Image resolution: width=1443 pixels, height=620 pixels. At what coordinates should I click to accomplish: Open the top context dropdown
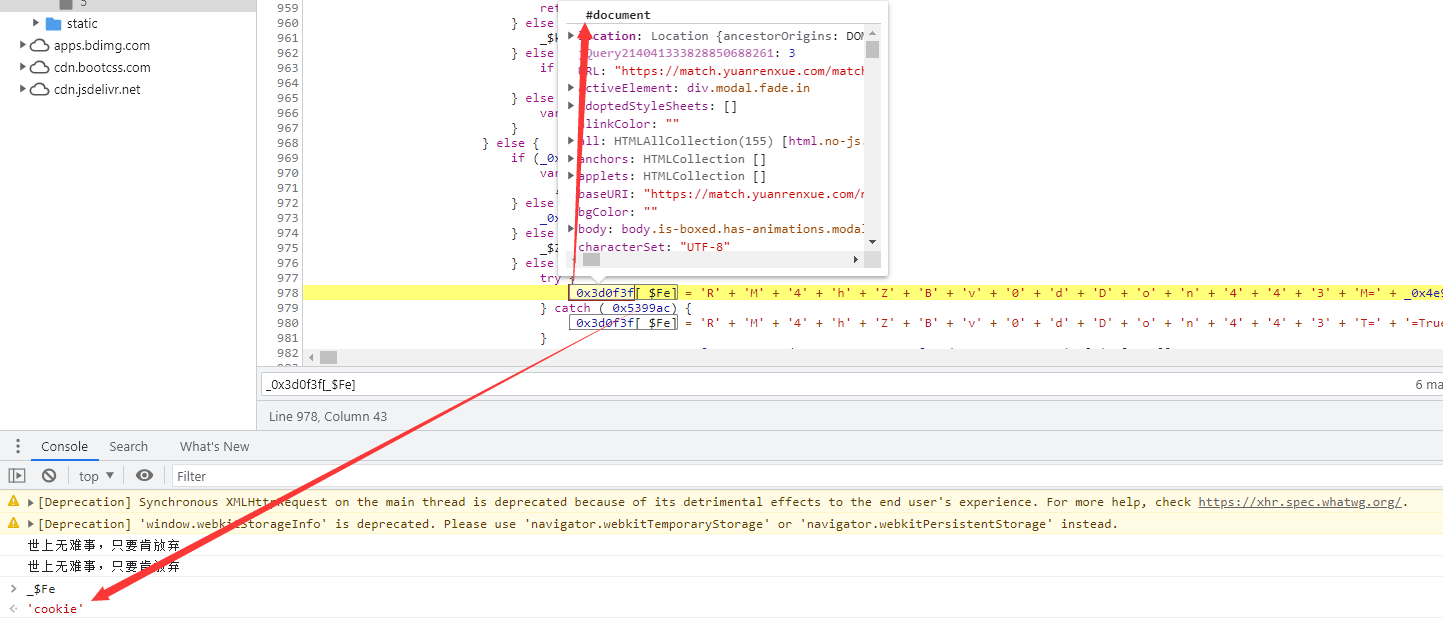coord(96,476)
